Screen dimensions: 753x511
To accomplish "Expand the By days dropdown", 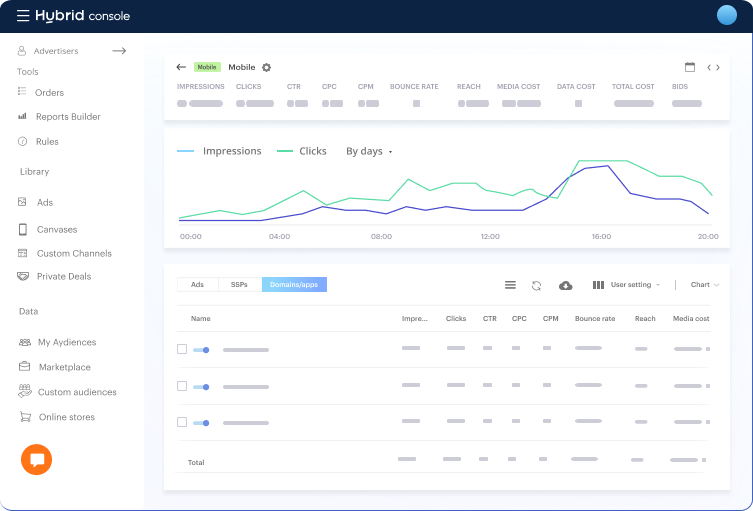I will [369, 151].
